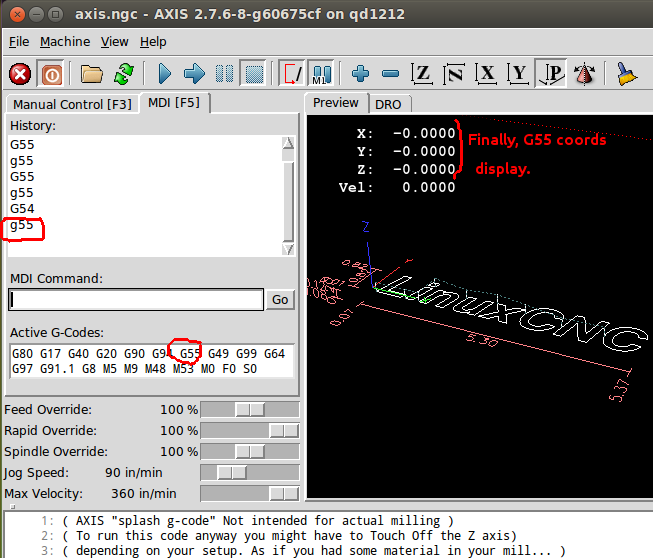653x558 pixels.
Task: Click the Rapid Override slider
Action: click(x=249, y=431)
